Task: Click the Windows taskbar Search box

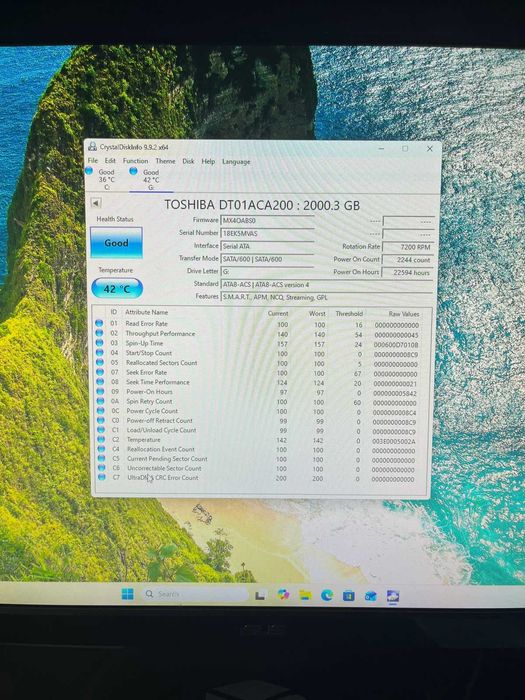Action: pyautogui.click(x=195, y=594)
